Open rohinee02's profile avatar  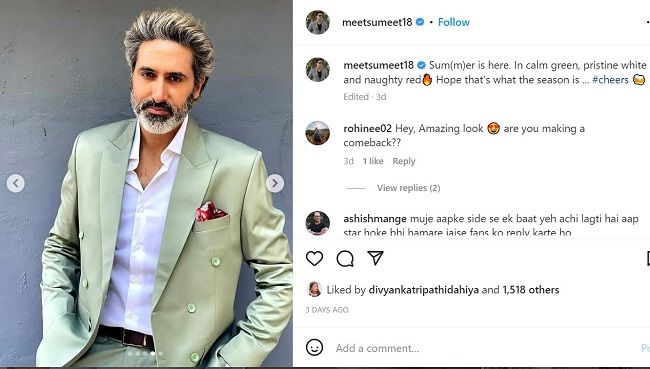(x=318, y=133)
